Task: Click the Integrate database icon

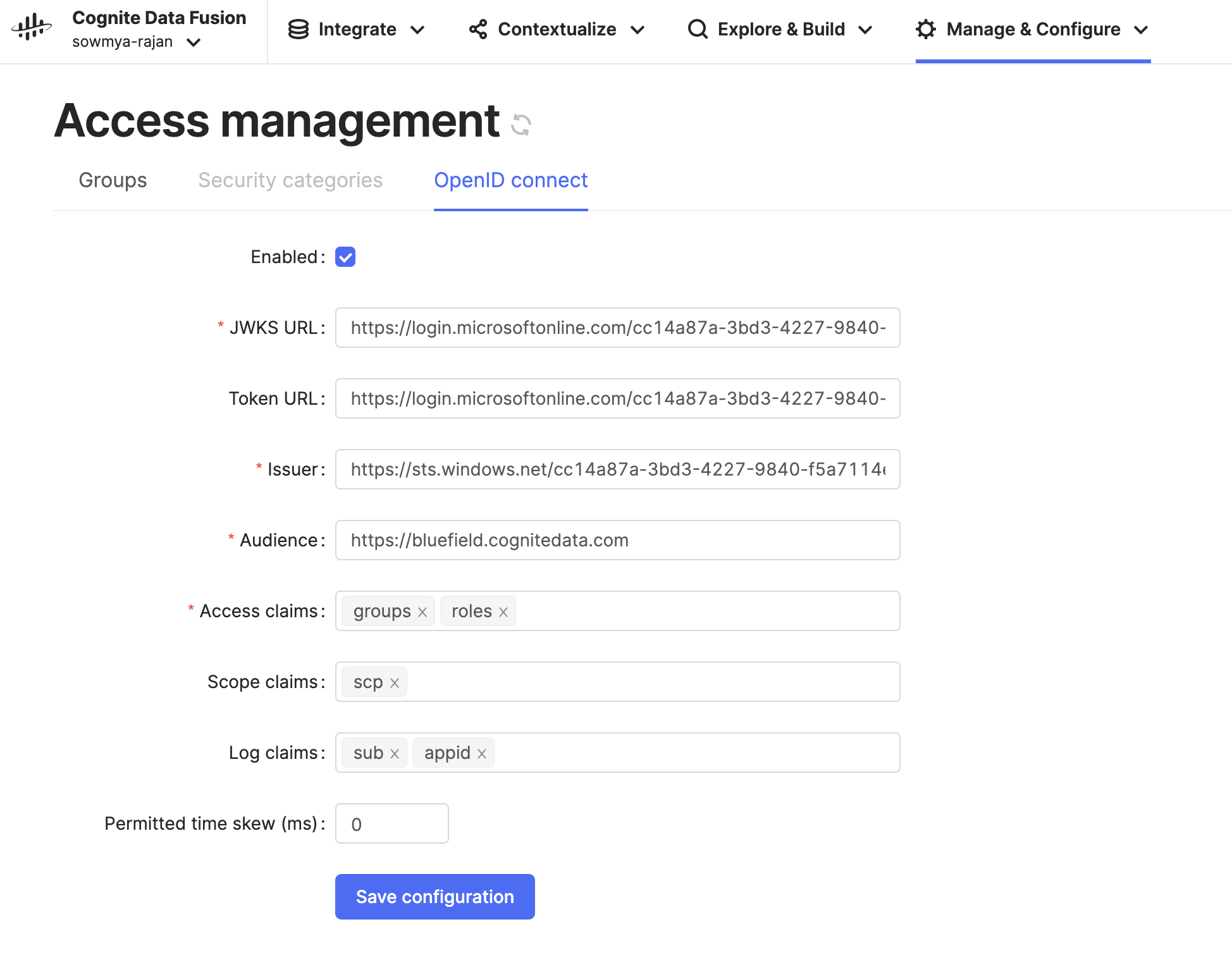Action: tap(299, 29)
